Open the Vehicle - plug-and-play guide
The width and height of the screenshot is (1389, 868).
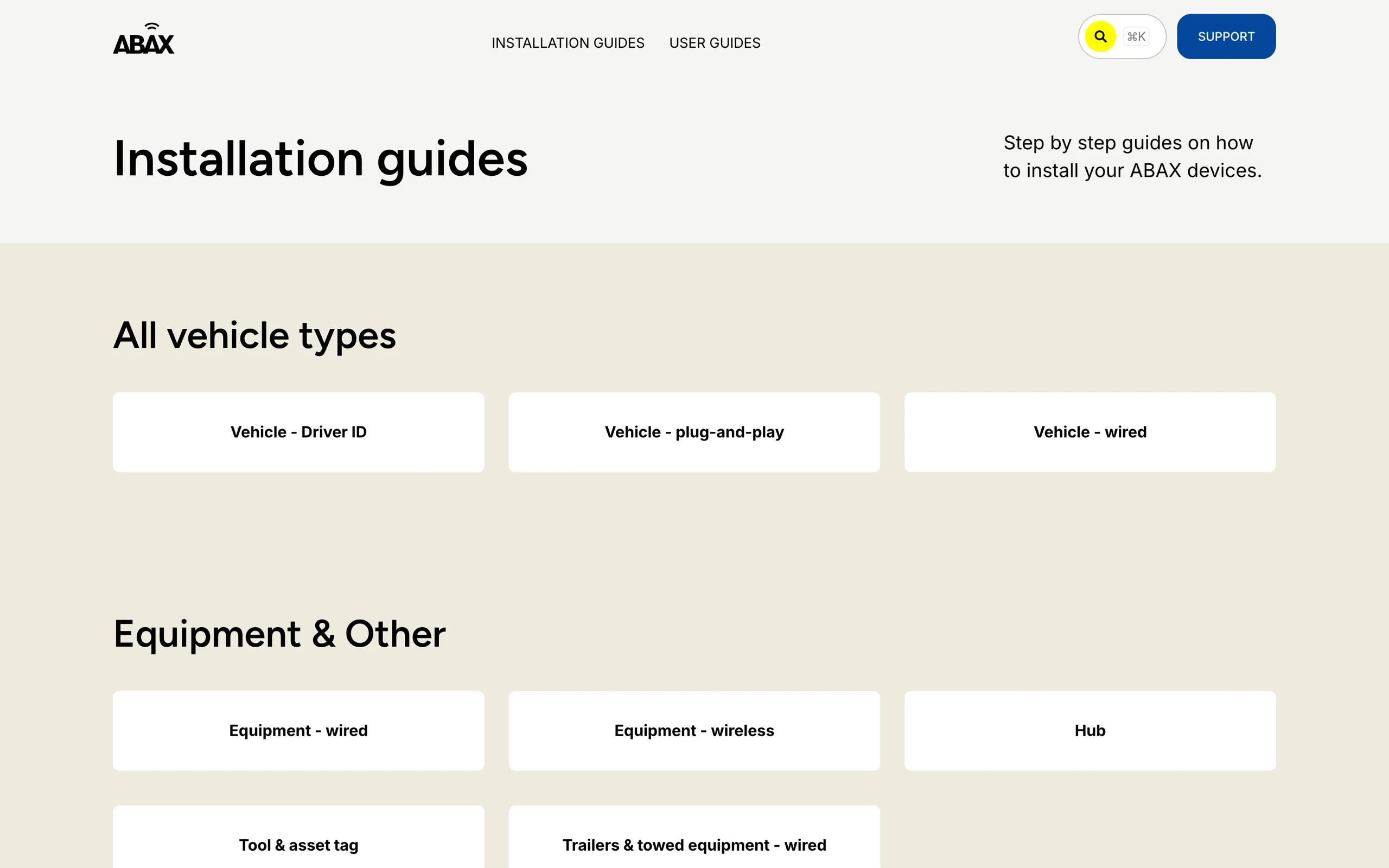(694, 432)
